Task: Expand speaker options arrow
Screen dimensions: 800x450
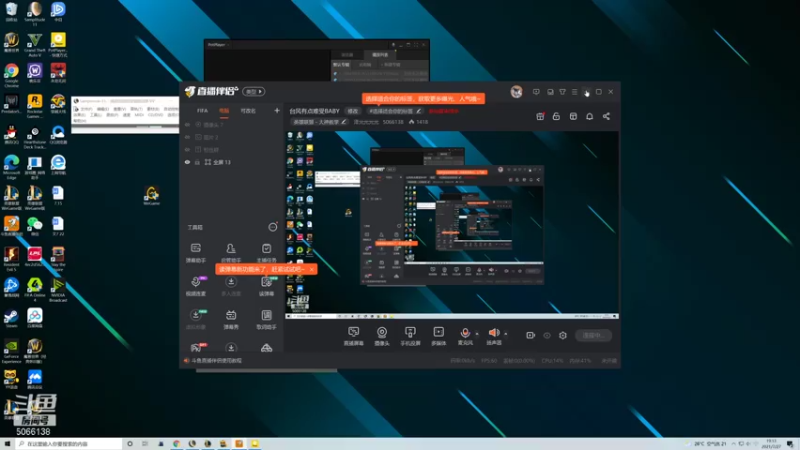Action: [506, 334]
